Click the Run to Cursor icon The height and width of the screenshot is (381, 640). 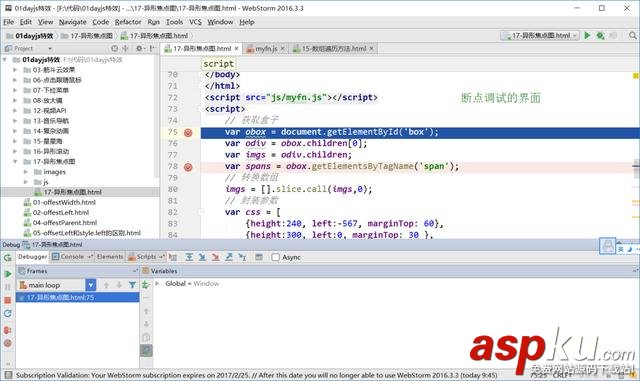click(242, 257)
